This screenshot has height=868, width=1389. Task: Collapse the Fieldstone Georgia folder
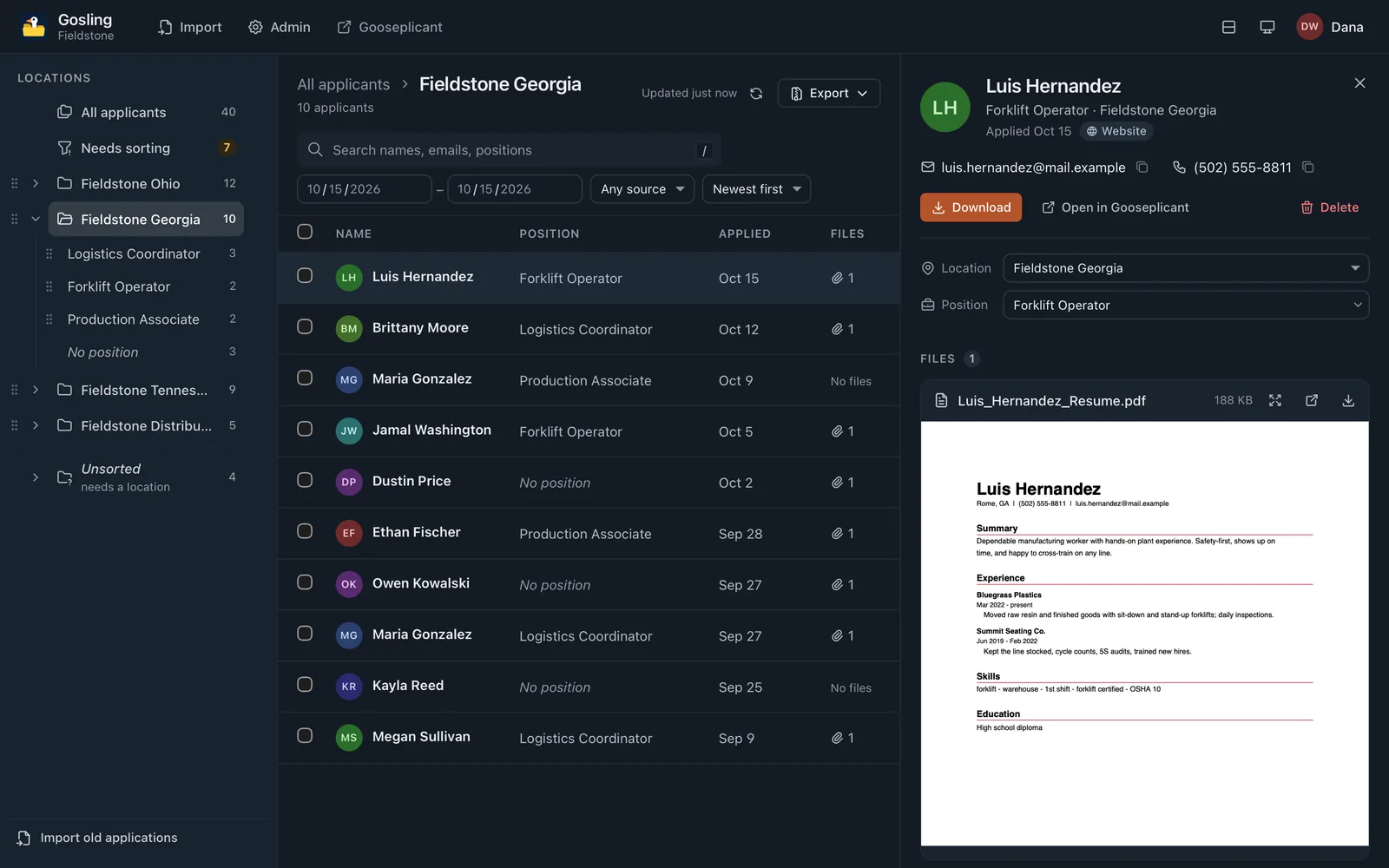(36, 220)
